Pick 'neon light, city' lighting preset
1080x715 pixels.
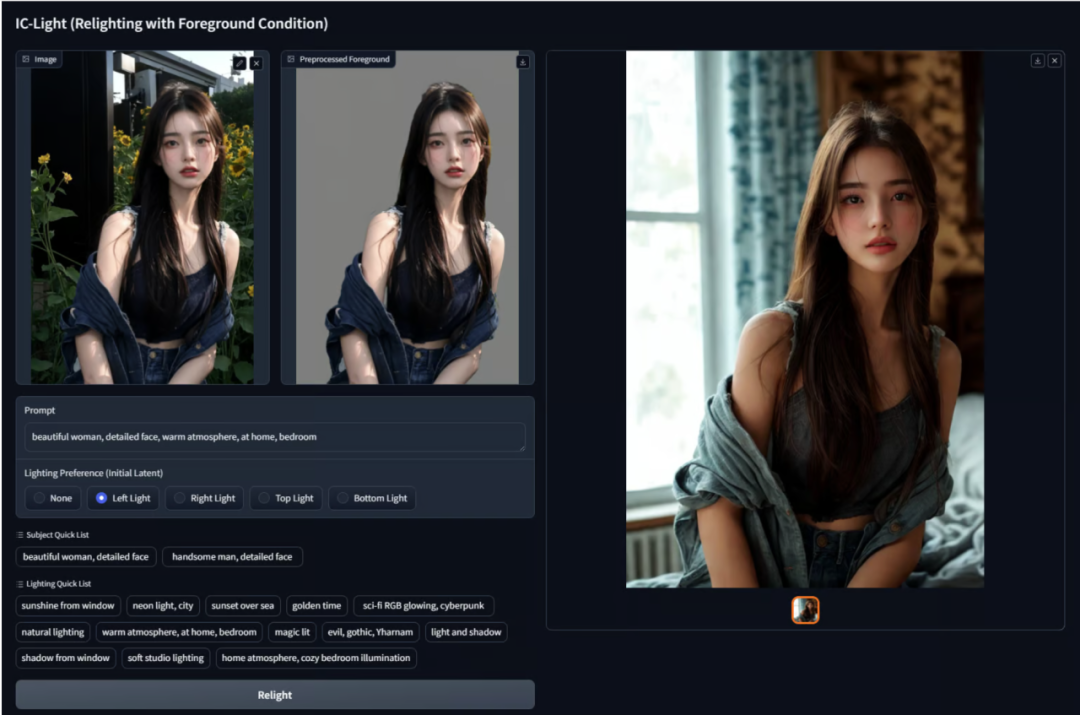click(163, 605)
